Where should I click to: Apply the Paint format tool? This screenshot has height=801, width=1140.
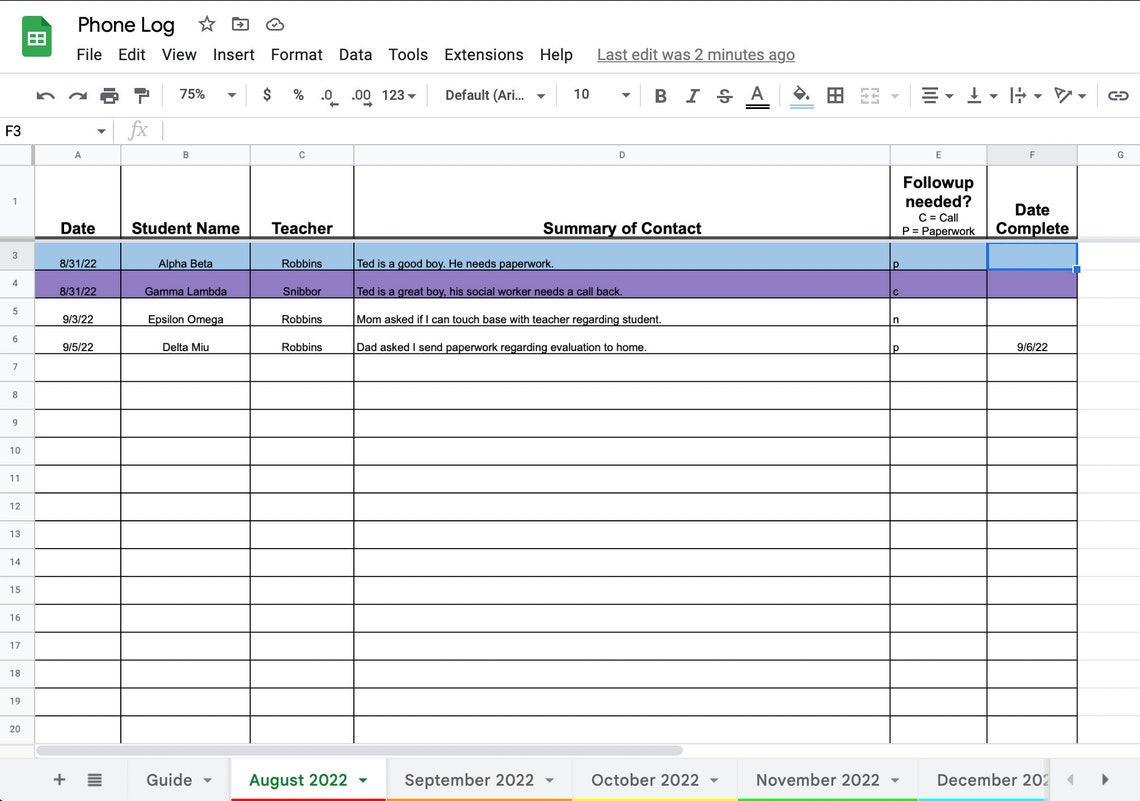[141, 95]
